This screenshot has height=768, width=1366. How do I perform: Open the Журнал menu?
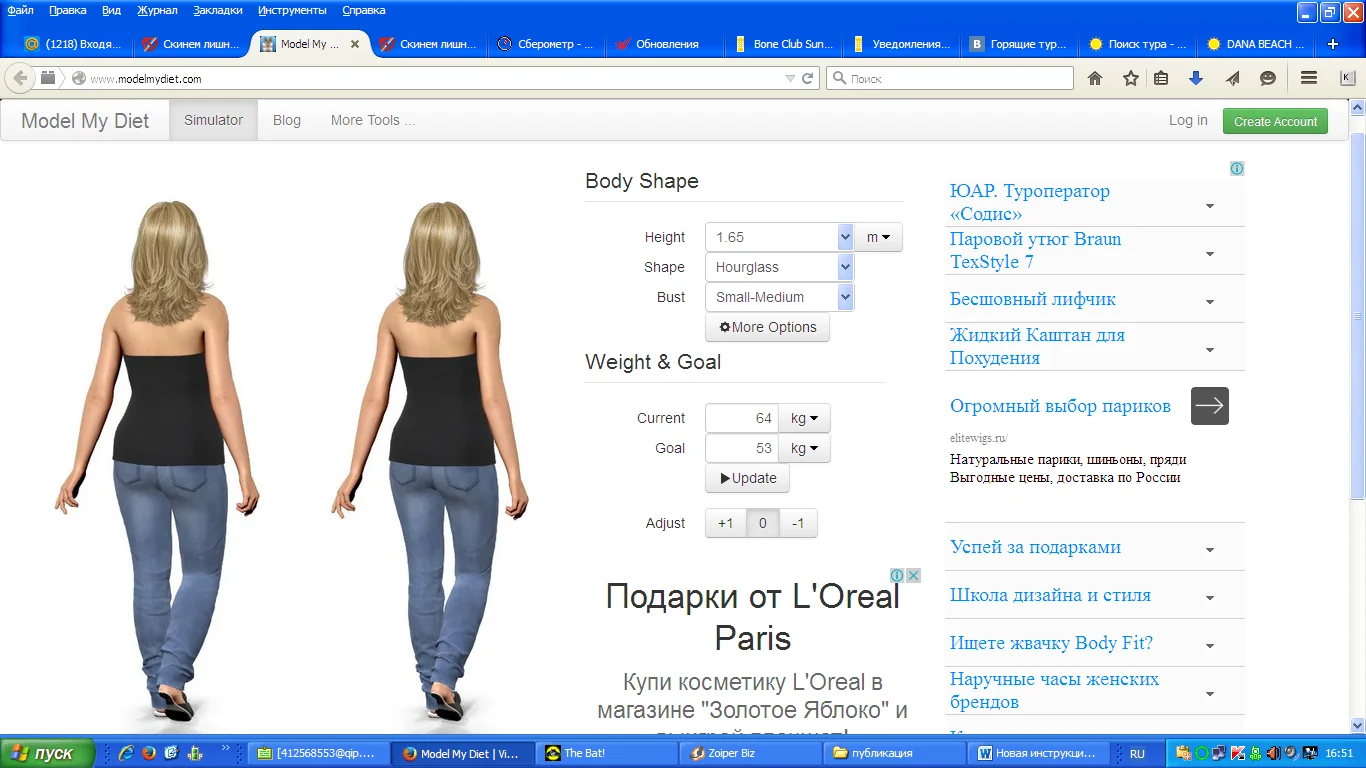pos(158,10)
